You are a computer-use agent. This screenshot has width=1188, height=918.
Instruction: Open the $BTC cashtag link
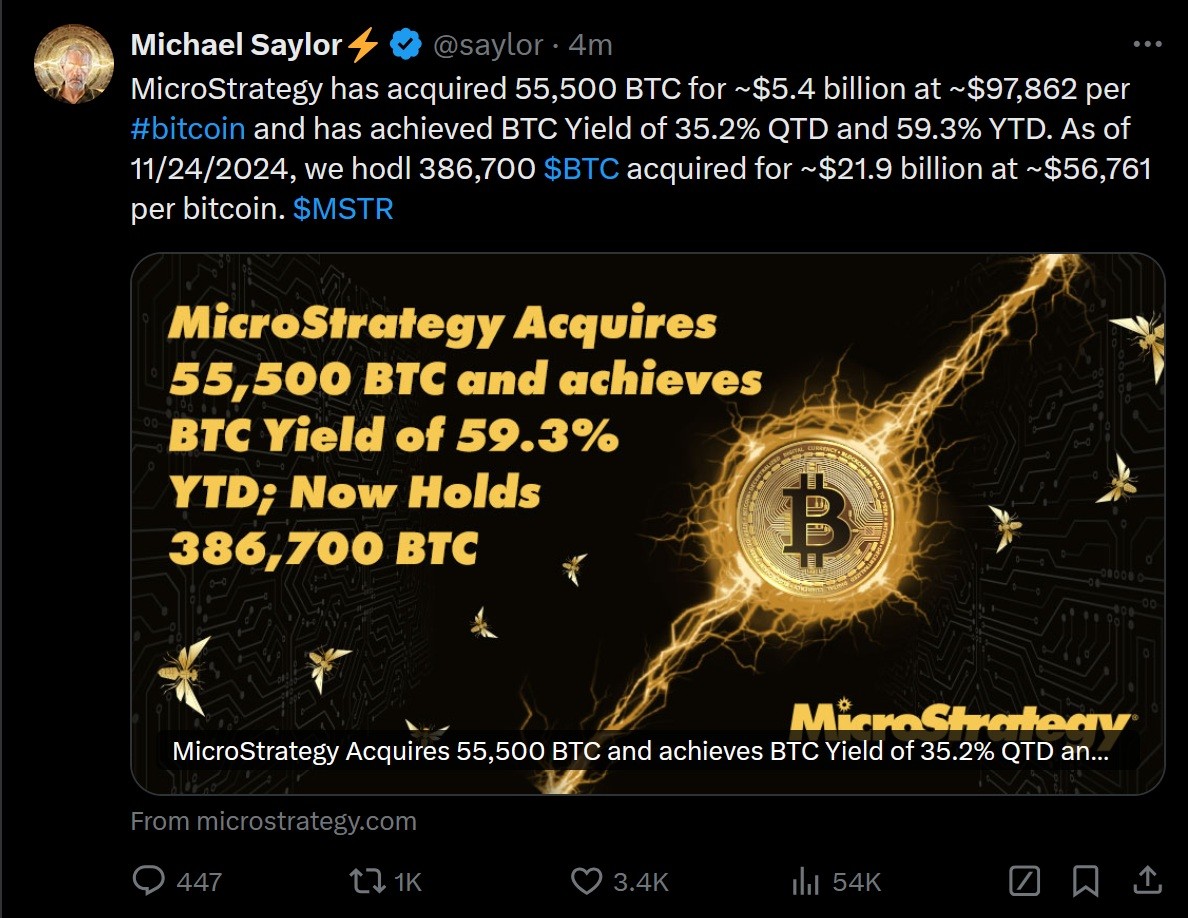click(581, 169)
